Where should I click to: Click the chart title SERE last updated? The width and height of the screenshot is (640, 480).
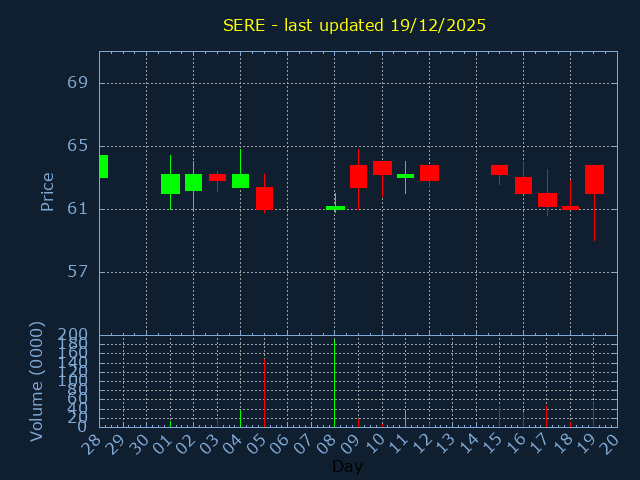click(x=354, y=25)
